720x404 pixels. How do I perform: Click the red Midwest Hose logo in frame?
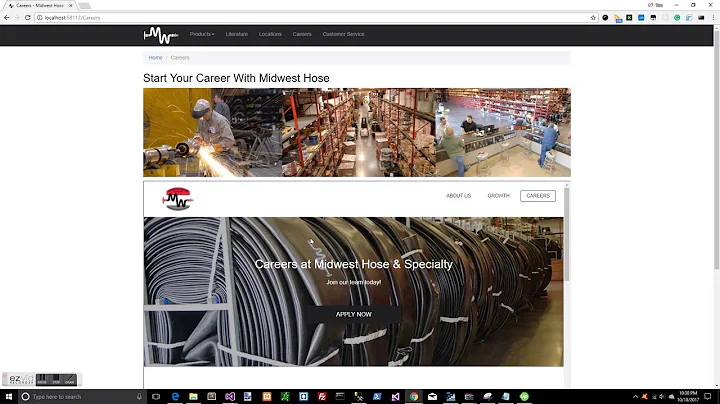(178, 199)
